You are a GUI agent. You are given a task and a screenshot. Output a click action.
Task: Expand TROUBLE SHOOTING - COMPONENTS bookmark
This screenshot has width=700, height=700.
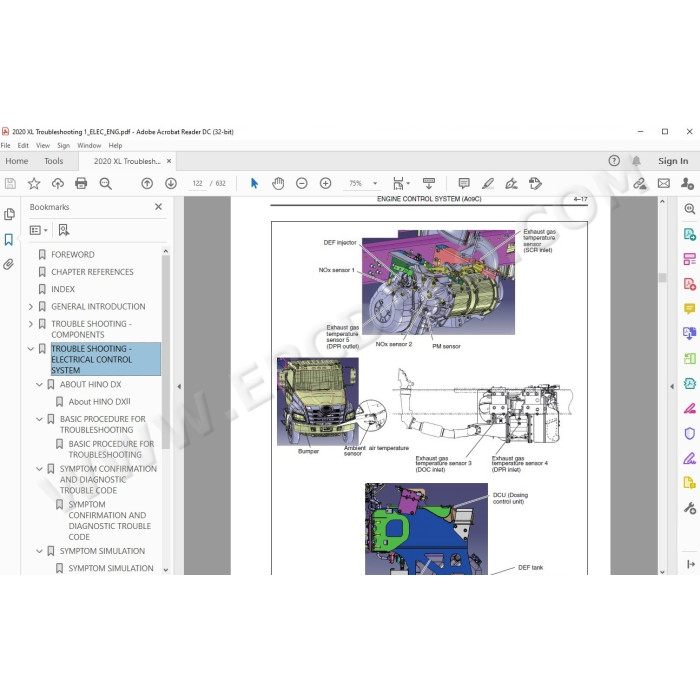pos(31,324)
